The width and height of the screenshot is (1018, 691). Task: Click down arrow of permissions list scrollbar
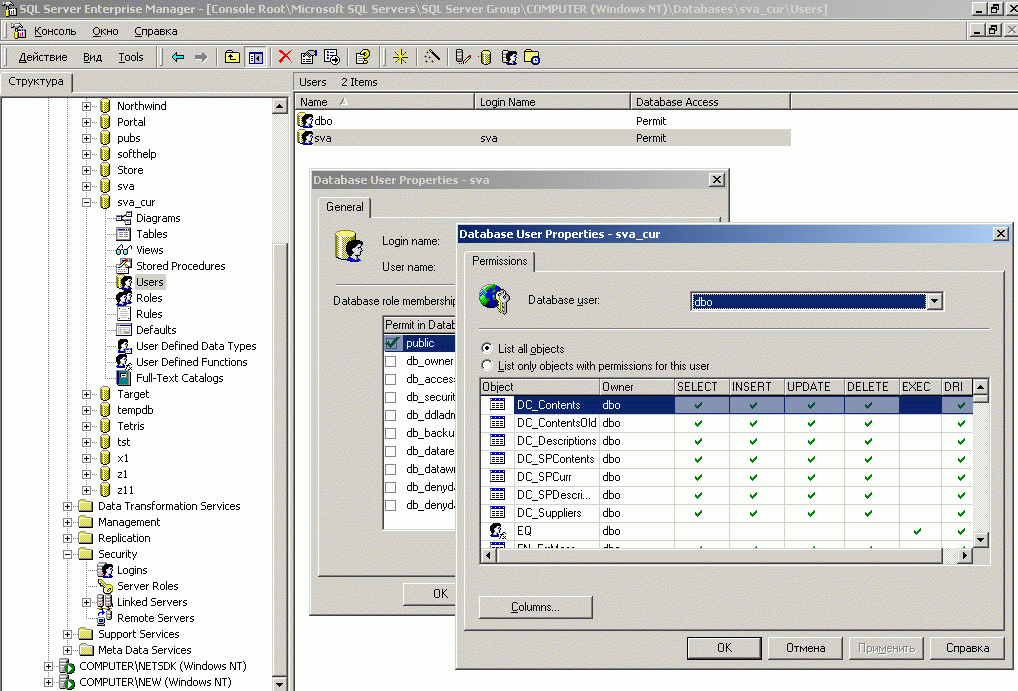(980, 539)
